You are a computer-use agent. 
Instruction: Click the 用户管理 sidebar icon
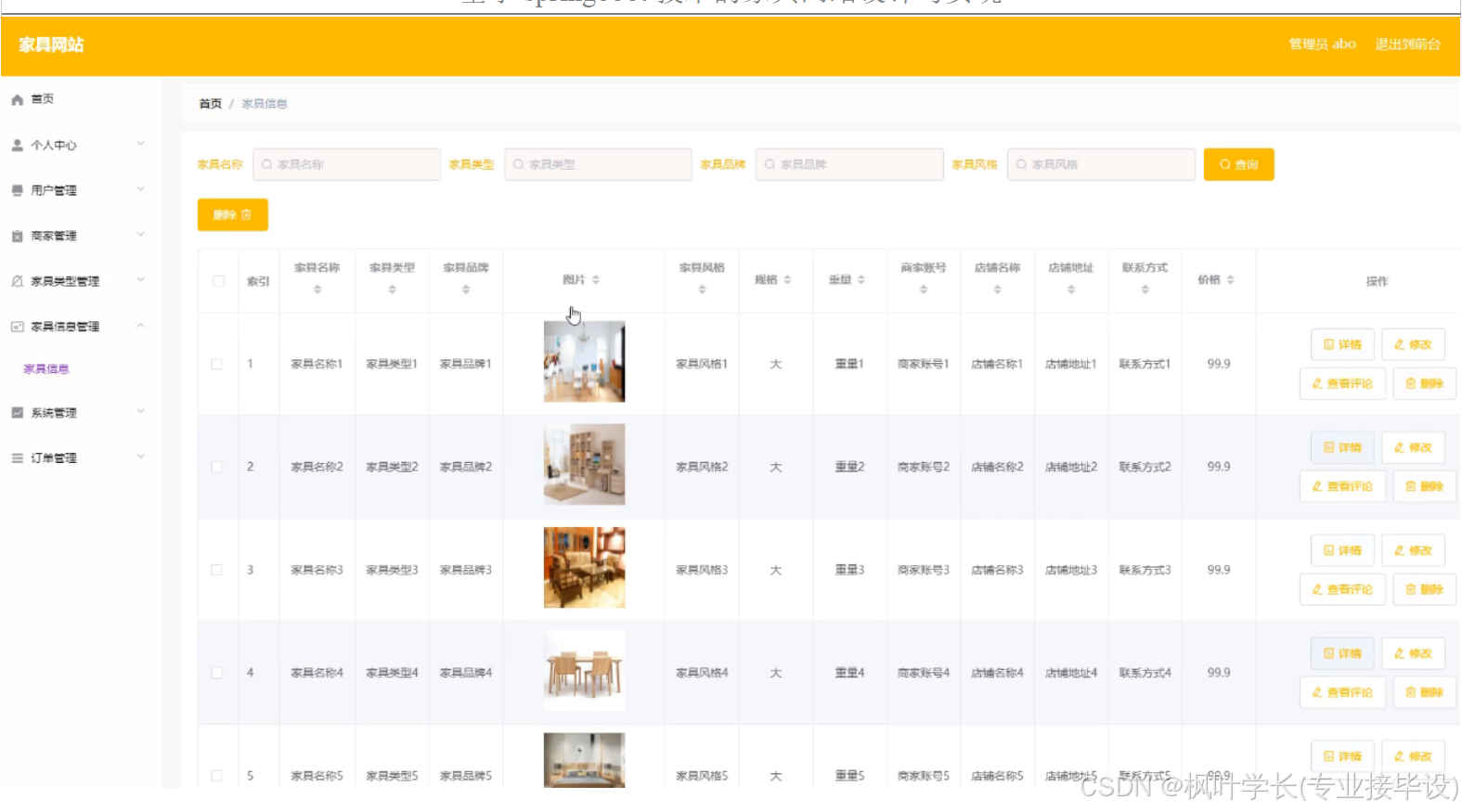point(17,190)
